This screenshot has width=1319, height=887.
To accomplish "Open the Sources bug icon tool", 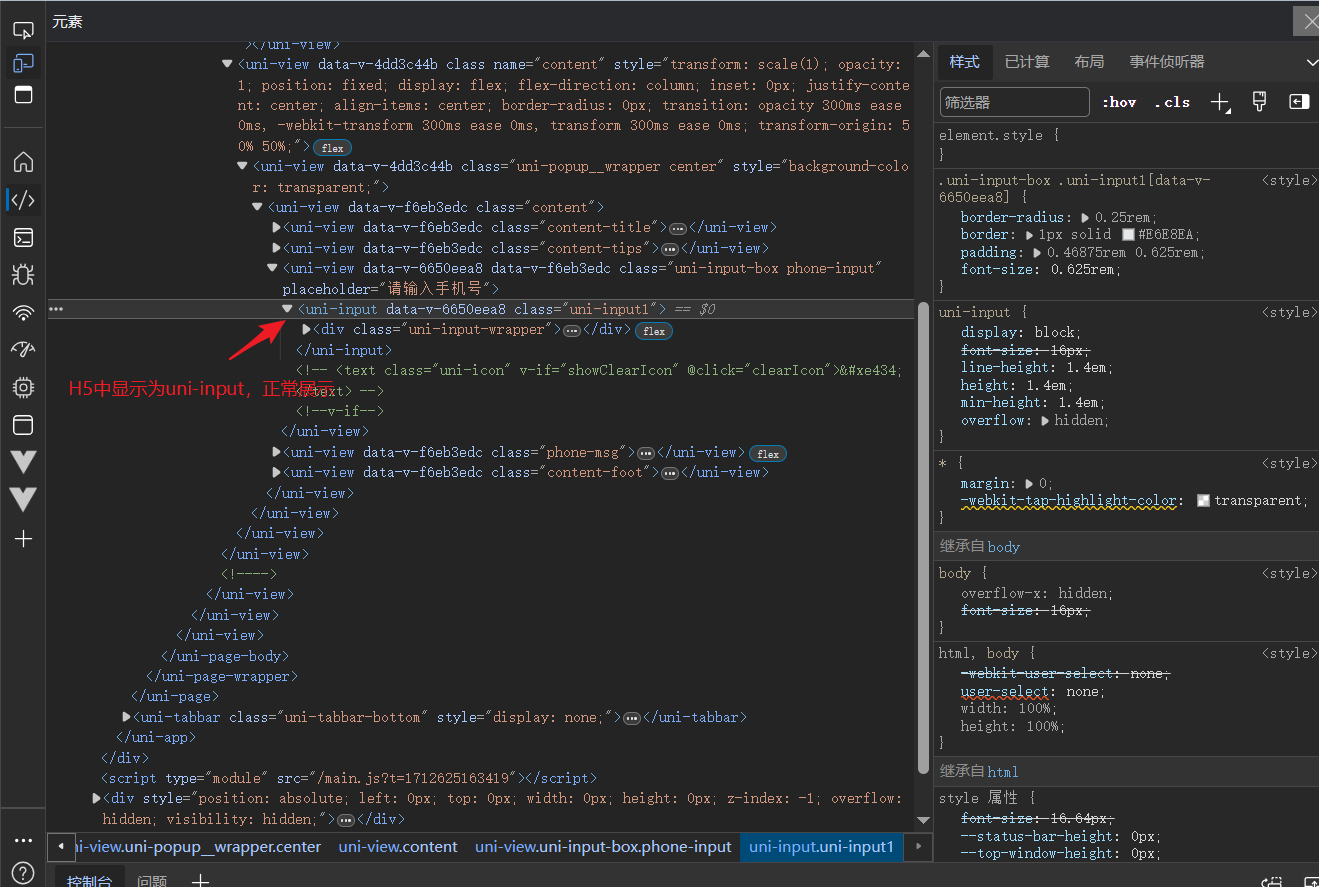I will [x=23, y=275].
